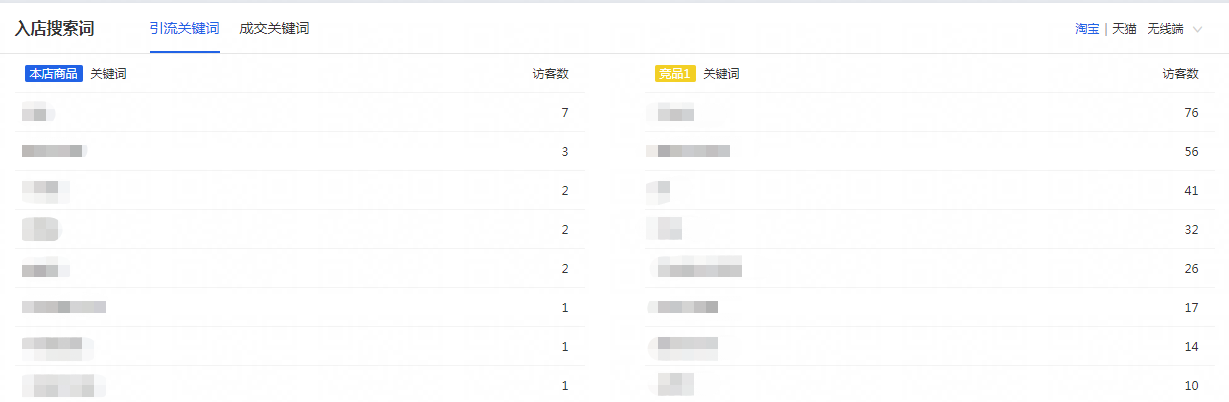
Task: Click the 关键词 header beside 竞品1
Action: [721, 74]
